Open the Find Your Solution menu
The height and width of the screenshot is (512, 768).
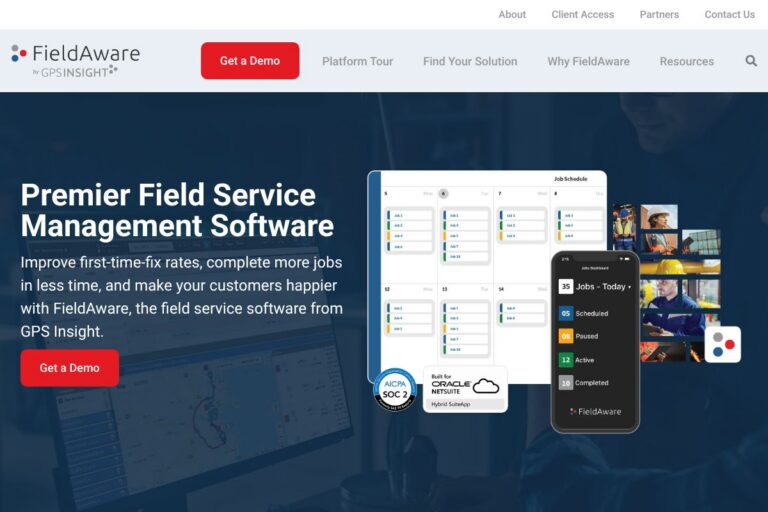(470, 61)
